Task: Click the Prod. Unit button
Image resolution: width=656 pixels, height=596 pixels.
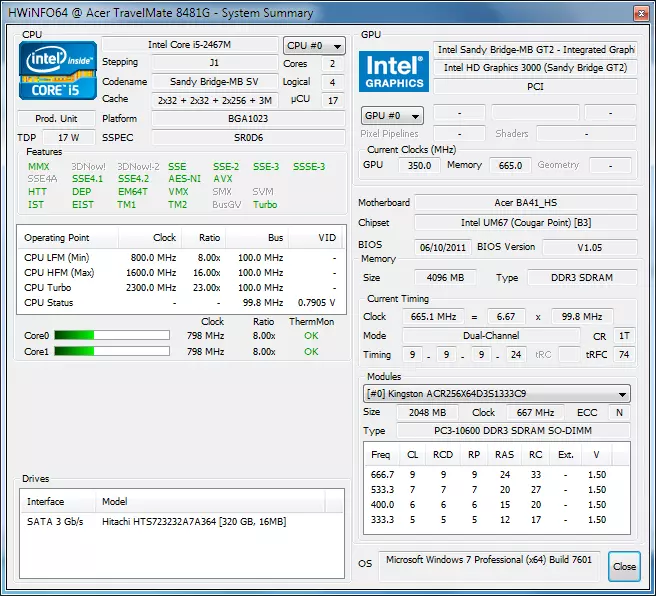Action: [56, 118]
